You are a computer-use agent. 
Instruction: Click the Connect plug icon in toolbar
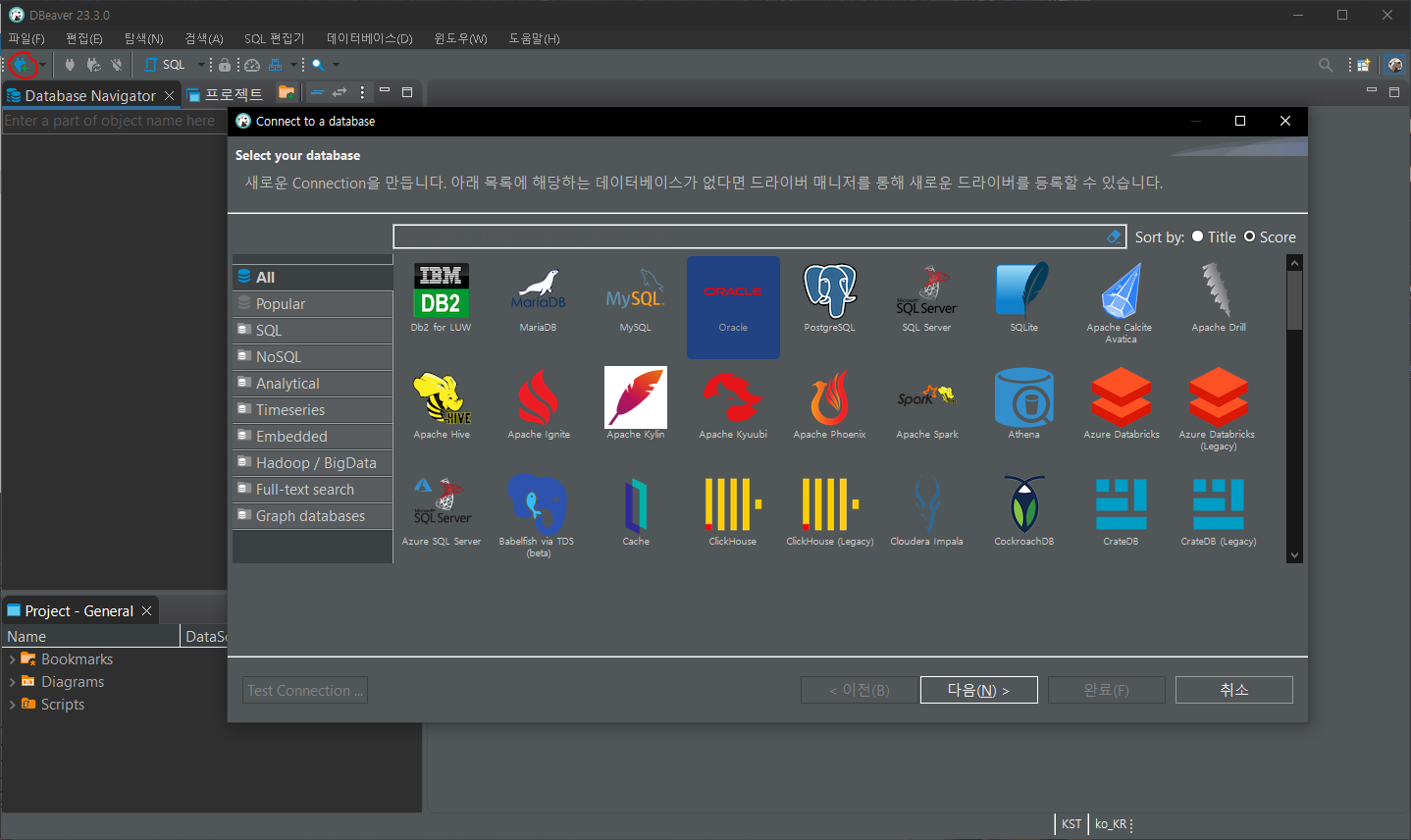click(70, 65)
